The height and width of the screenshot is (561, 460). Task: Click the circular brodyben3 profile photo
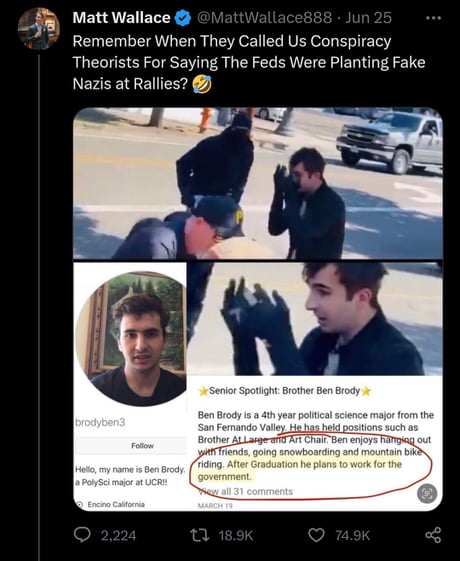point(131,338)
